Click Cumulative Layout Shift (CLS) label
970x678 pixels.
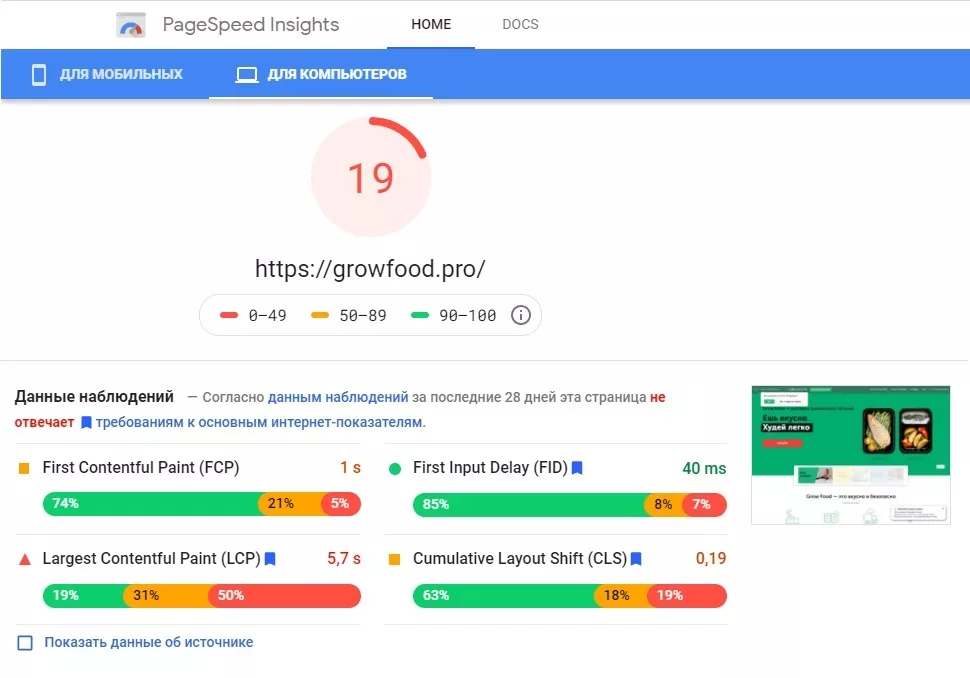[x=520, y=559]
